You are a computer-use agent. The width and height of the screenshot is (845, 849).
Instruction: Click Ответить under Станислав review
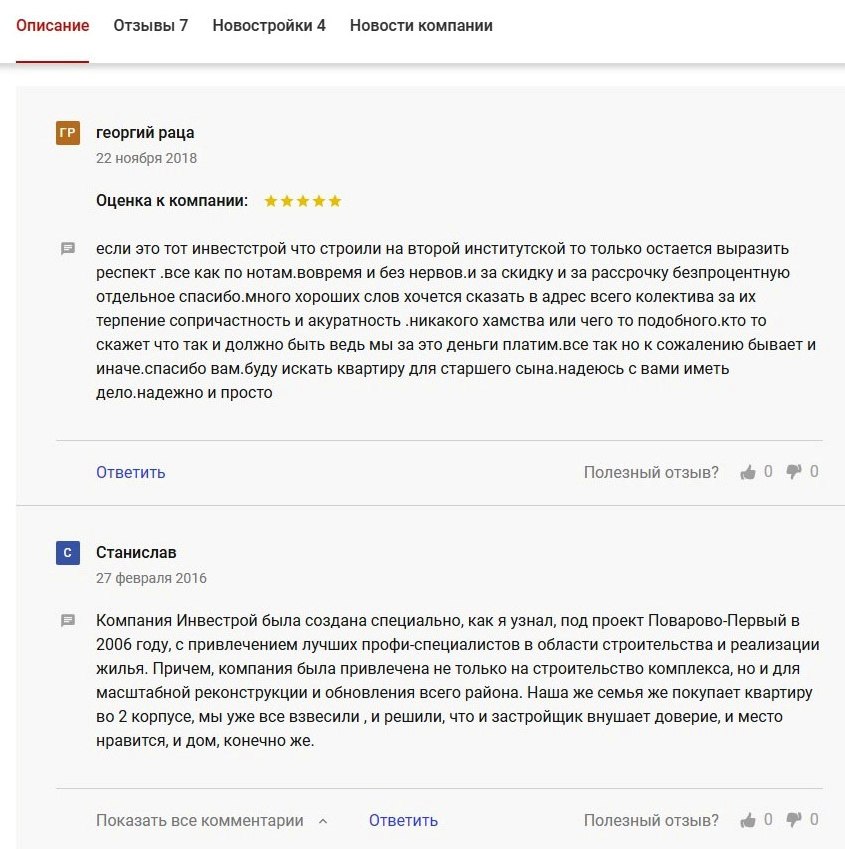403,820
